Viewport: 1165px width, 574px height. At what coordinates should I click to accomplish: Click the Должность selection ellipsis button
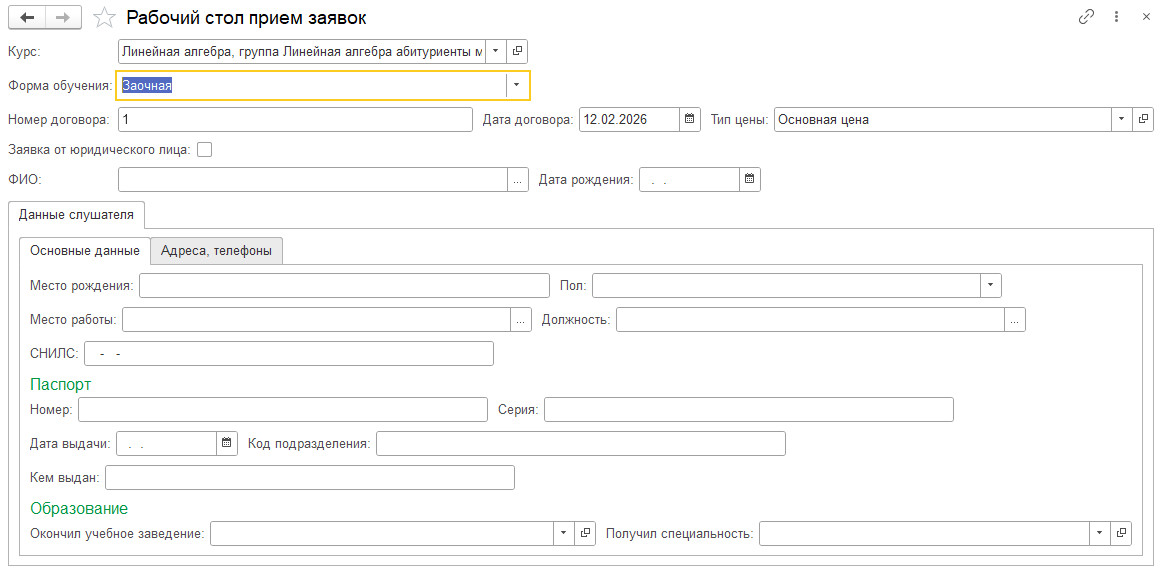[1014, 320]
